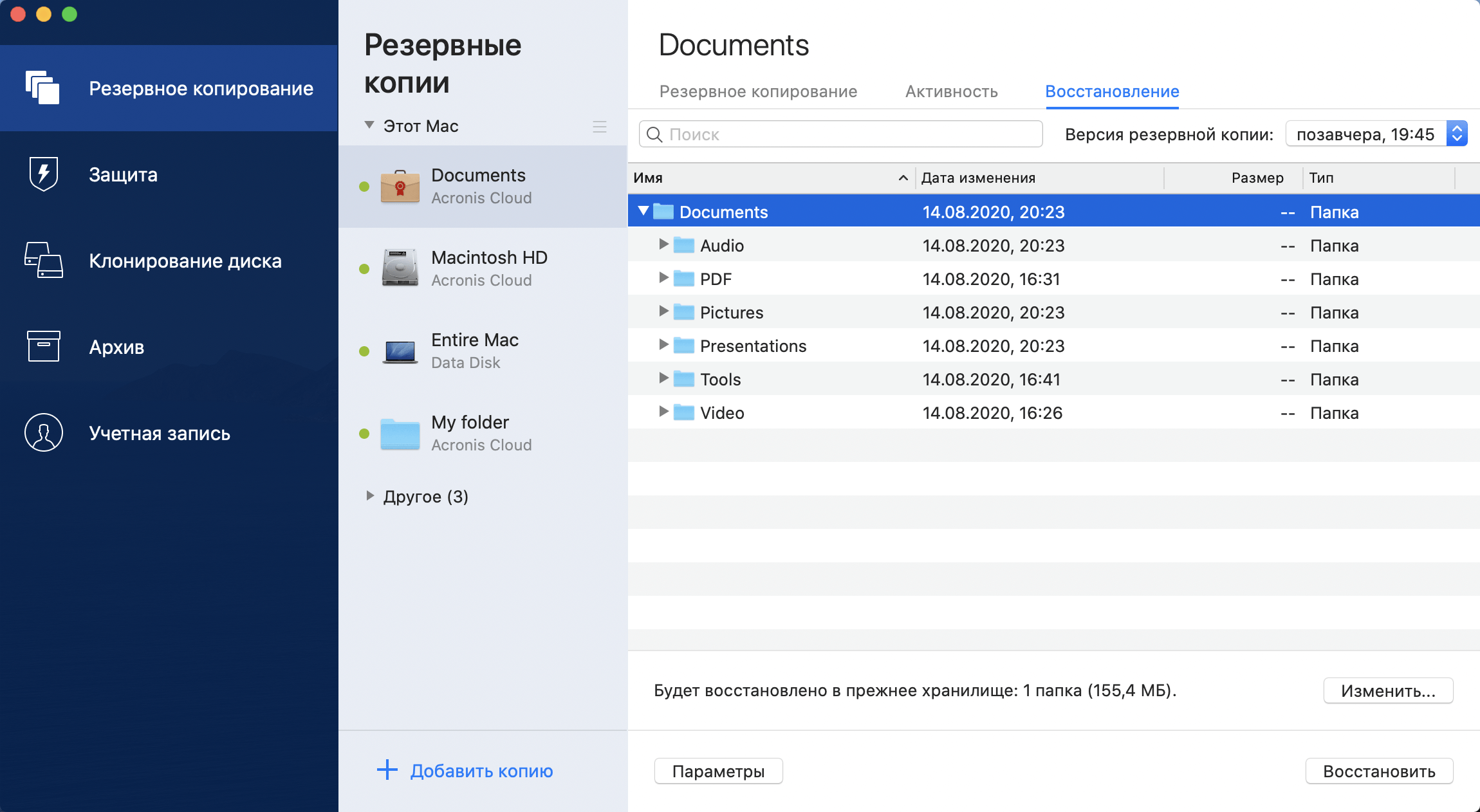Select the Macintosh HD drive backup icon
Viewport: 1480px width, 812px height.
(x=400, y=268)
